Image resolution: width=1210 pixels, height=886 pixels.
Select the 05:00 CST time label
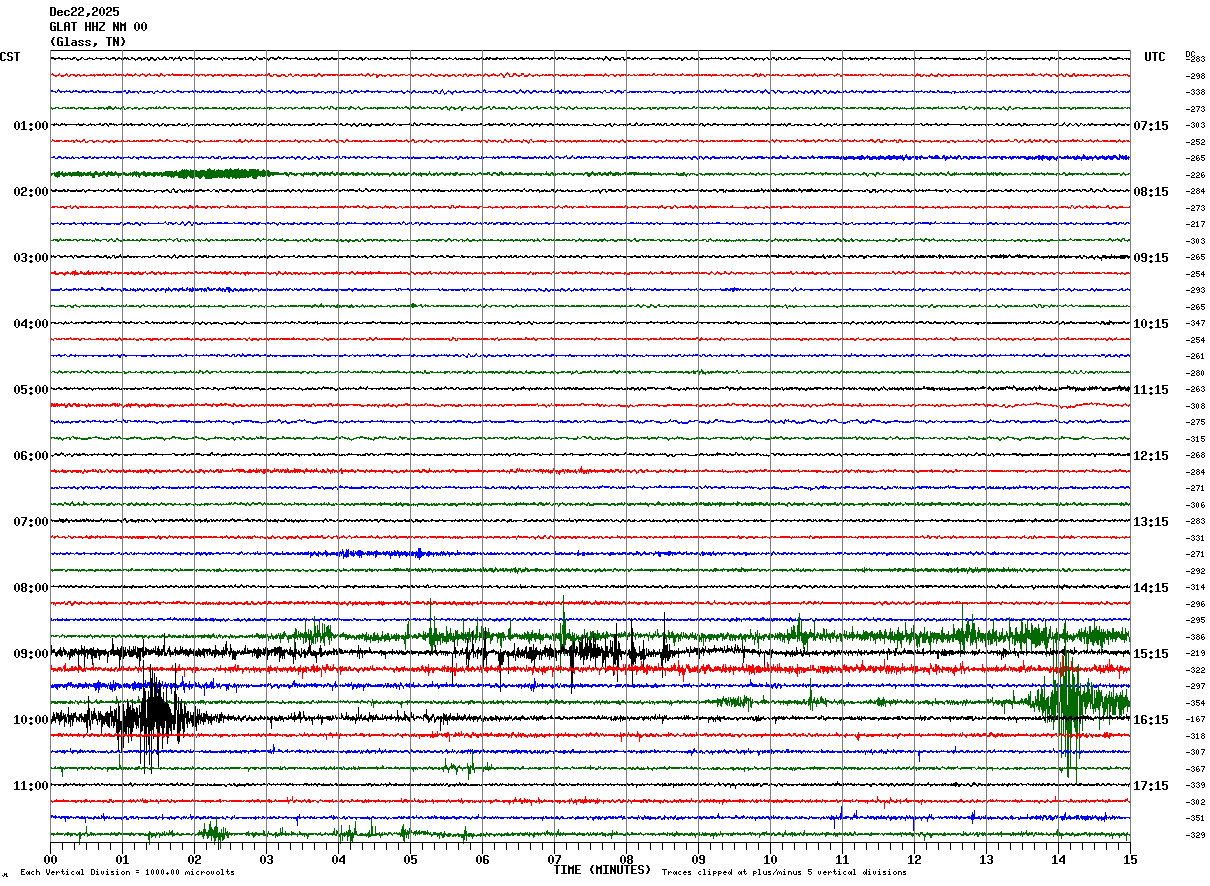pyautogui.click(x=31, y=390)
